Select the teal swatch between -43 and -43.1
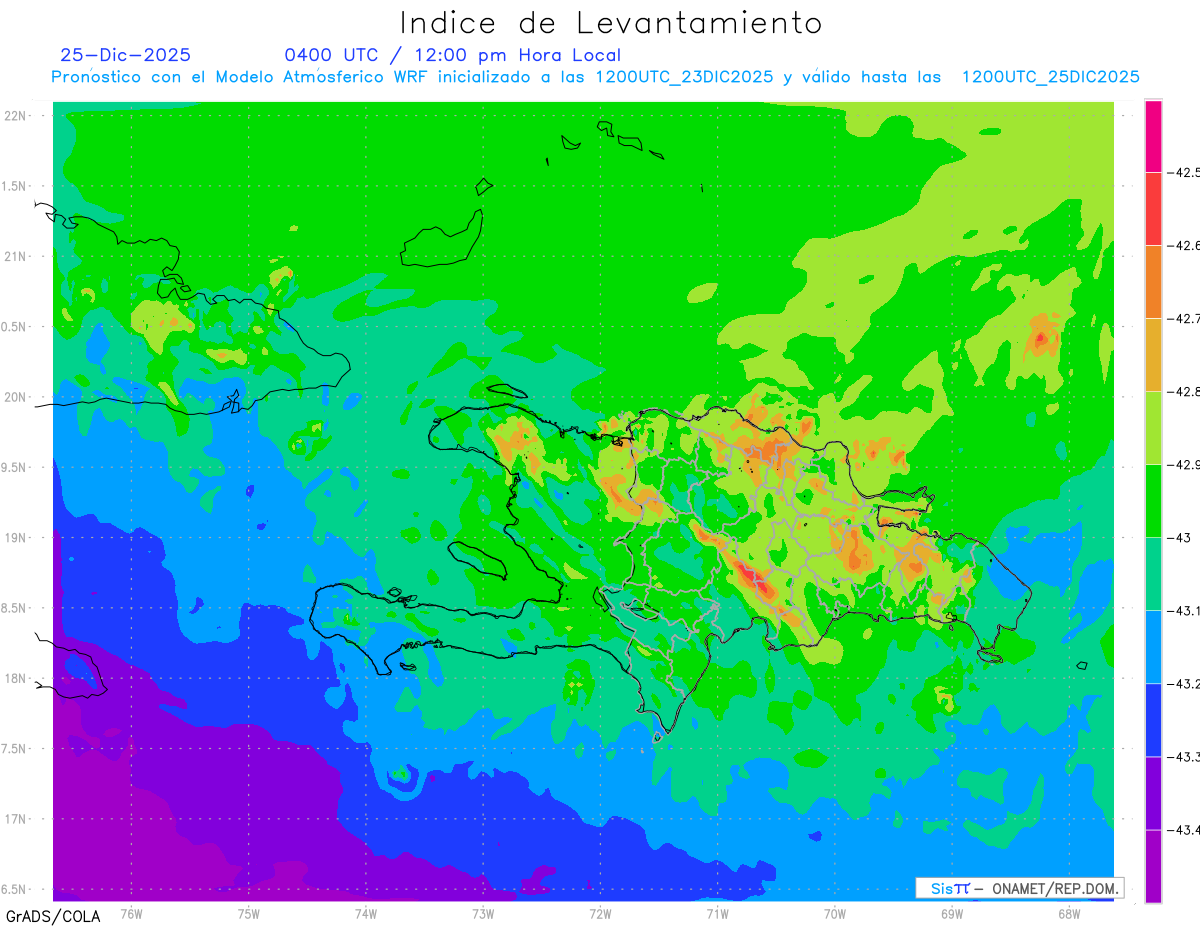The height and width of the screenshot is (927, 1200). (1153, 573)
